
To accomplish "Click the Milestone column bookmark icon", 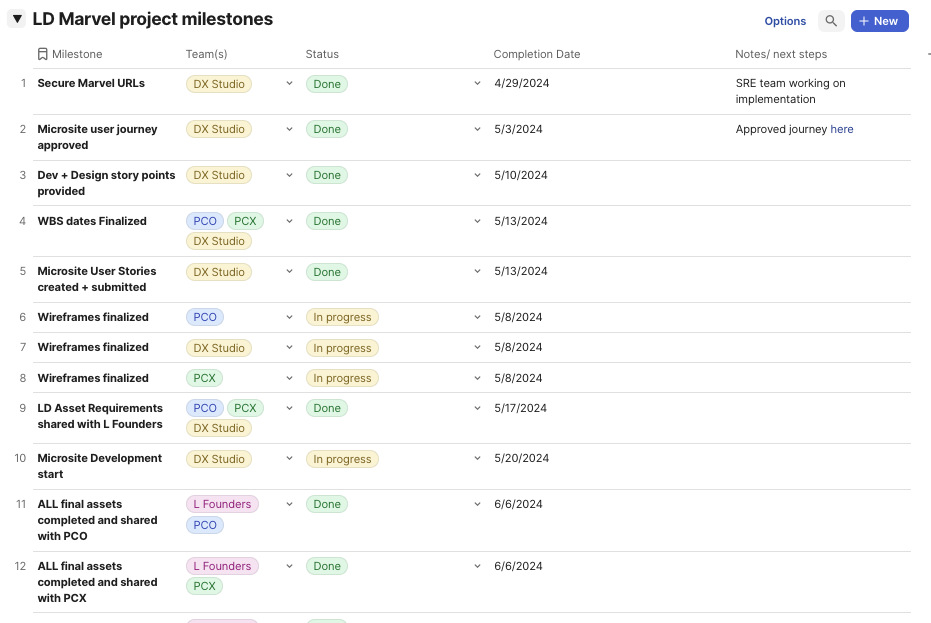I will click(43, 54).
